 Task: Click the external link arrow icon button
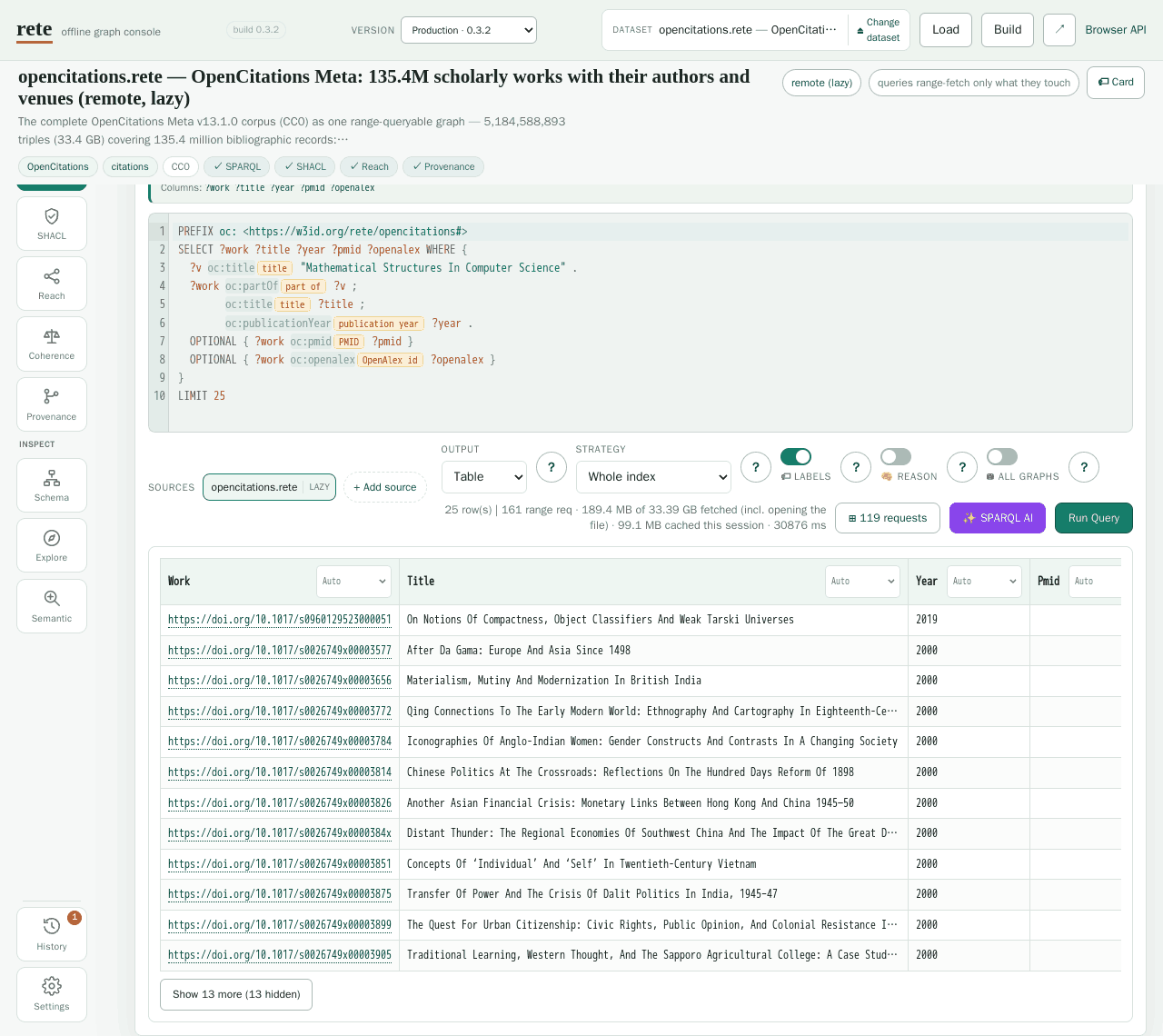point(1059,30)
